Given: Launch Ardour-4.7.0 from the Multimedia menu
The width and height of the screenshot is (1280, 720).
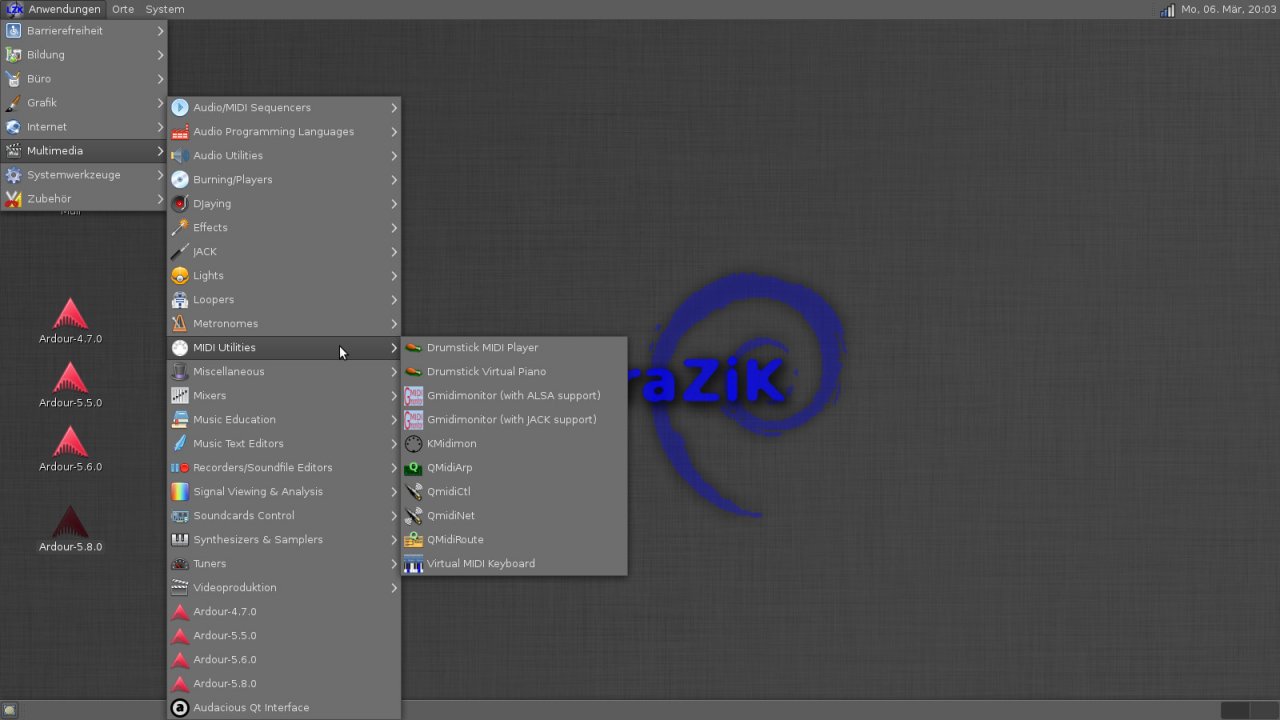Looking at the screenshot, I should tap(284, 612).
